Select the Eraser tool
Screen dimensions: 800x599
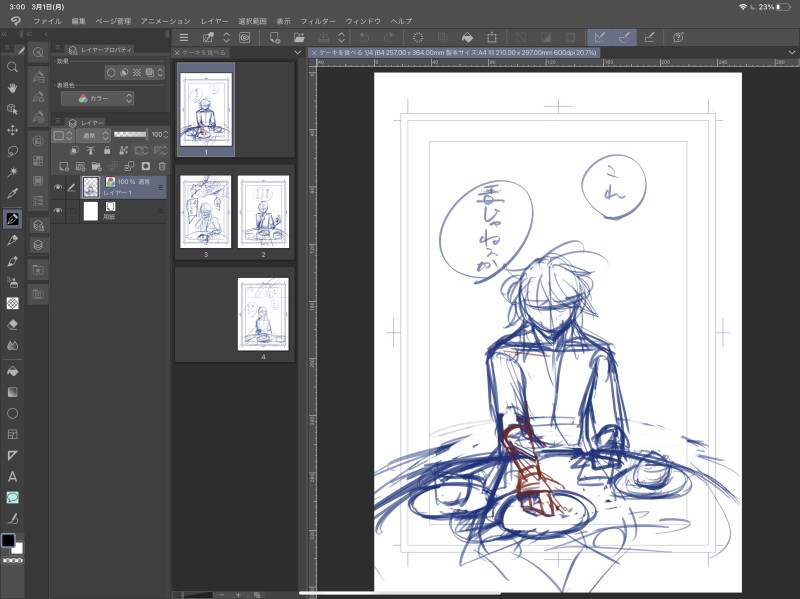pos(12,325)
